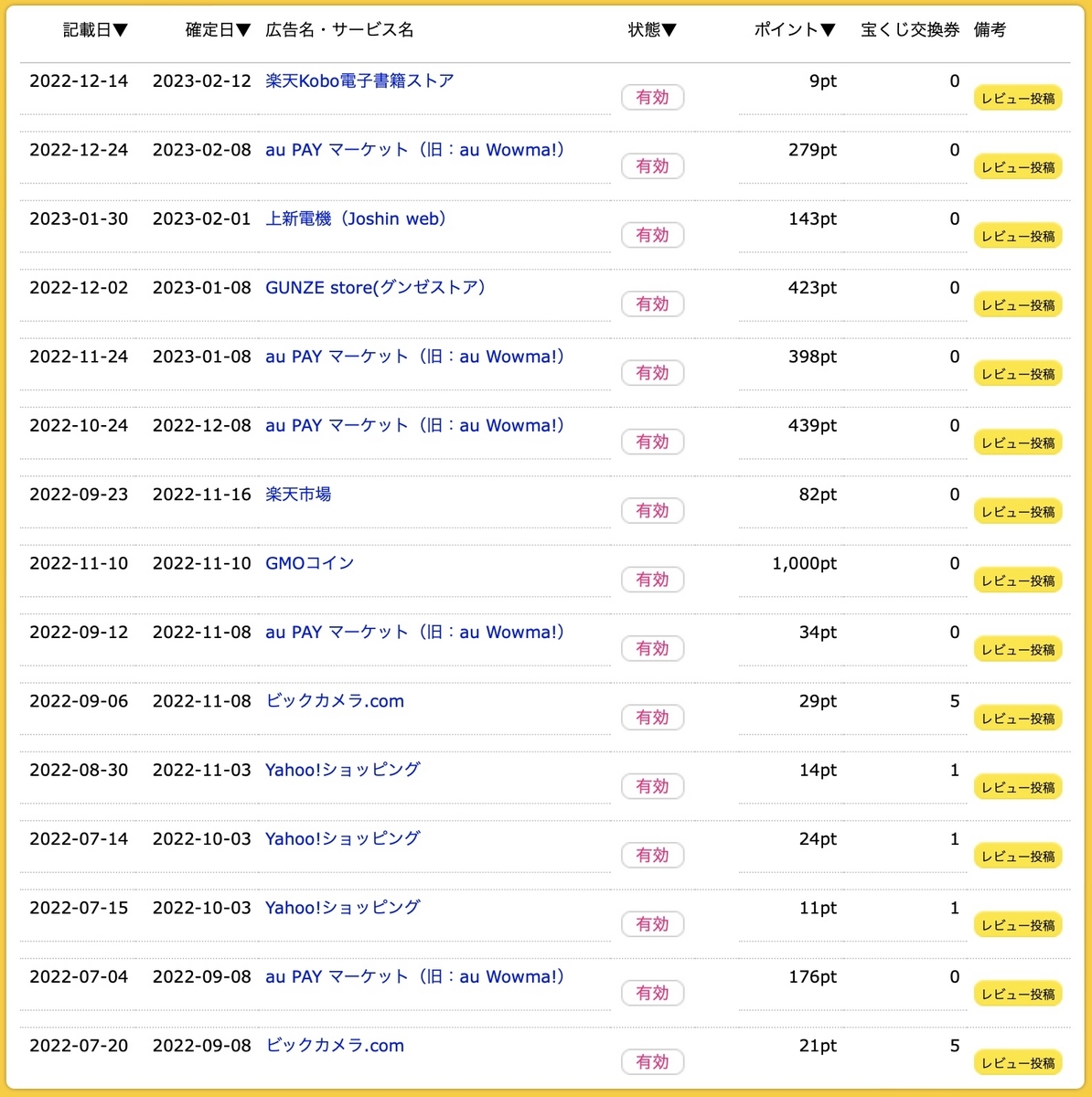Select 記載日 date 2022-11-10
The image size is (1092, 1097).
pyautogui.click(x=79, y=563)
